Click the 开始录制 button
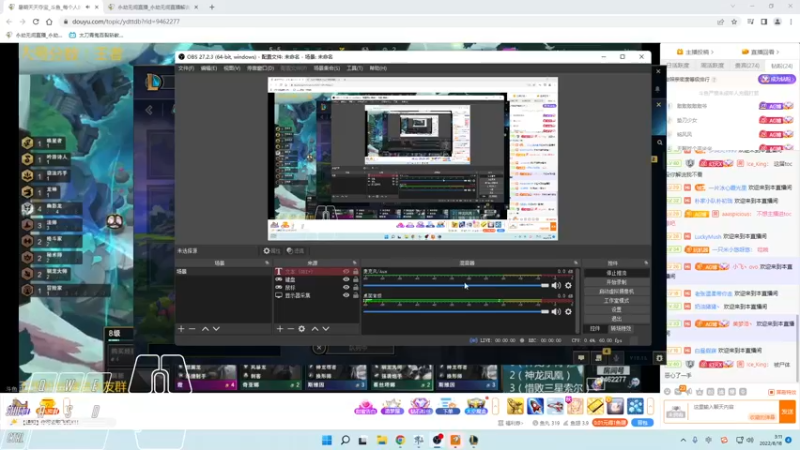This screenshot has width=800, height=450. pos(616,282)
